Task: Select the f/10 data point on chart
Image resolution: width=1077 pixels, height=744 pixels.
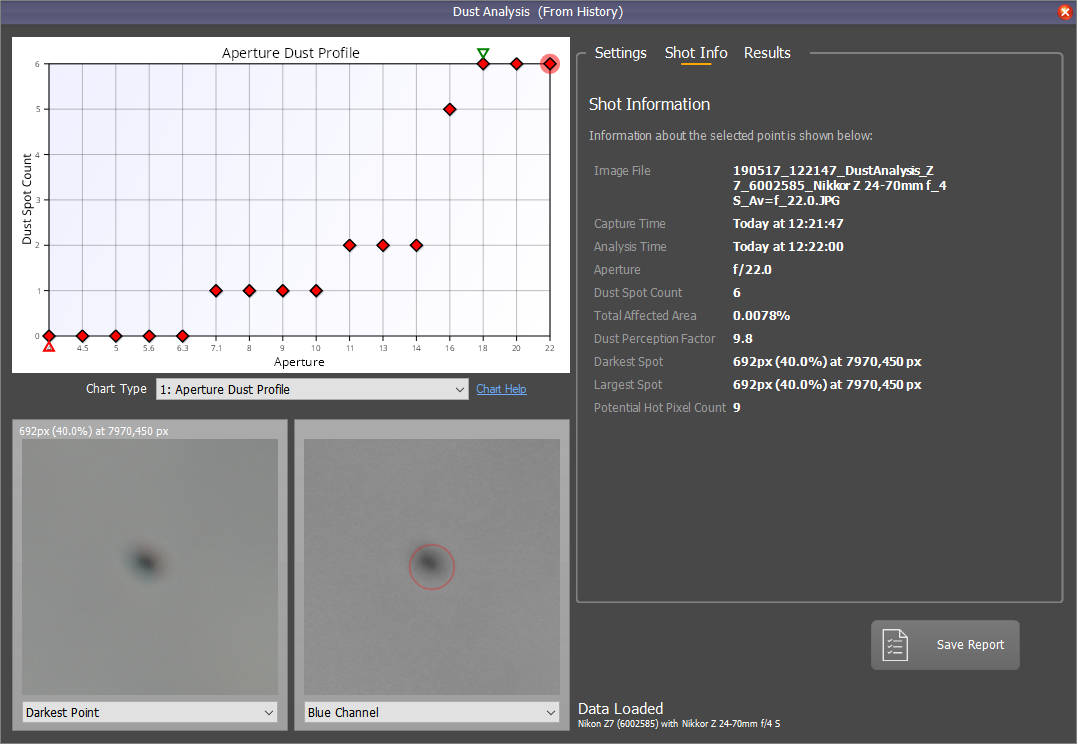Action: (x=316, y=291)
